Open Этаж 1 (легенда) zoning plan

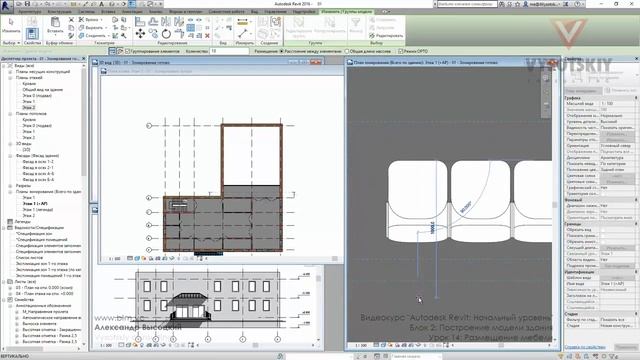38,209
